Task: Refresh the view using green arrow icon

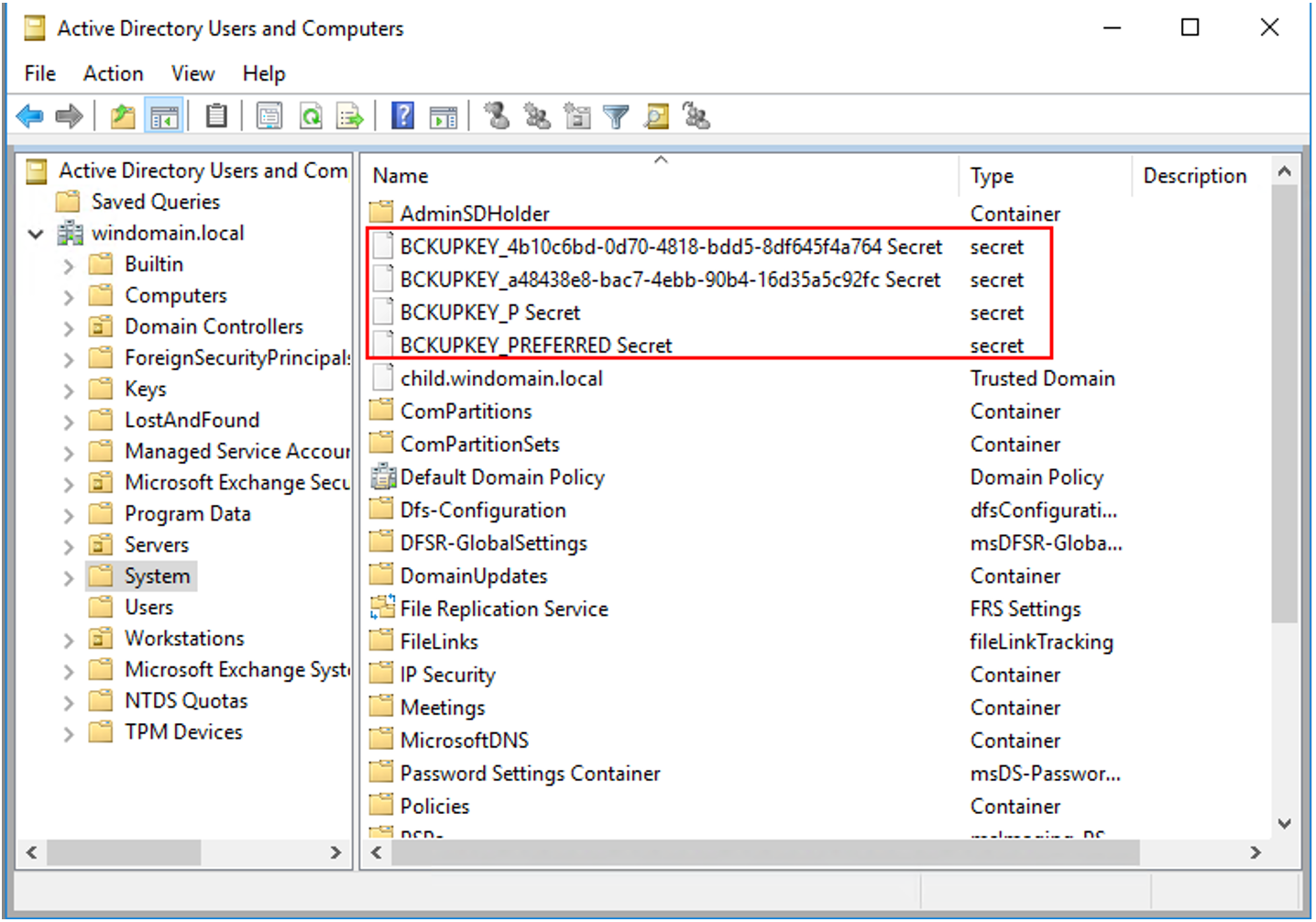Action: pyautogui.click(x=312, y=116)
